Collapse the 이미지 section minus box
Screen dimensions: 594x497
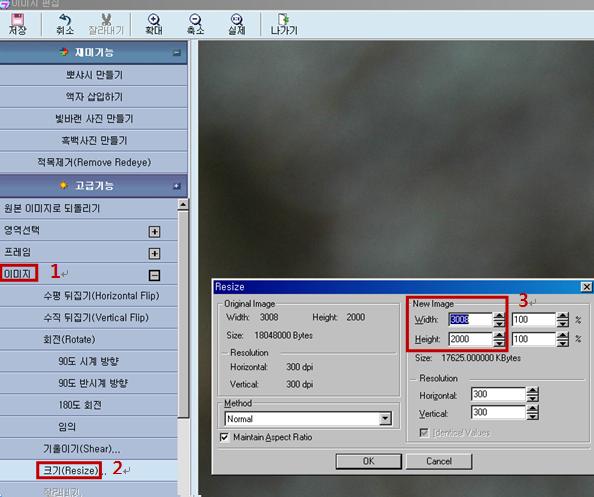click(x=154, y=275)
